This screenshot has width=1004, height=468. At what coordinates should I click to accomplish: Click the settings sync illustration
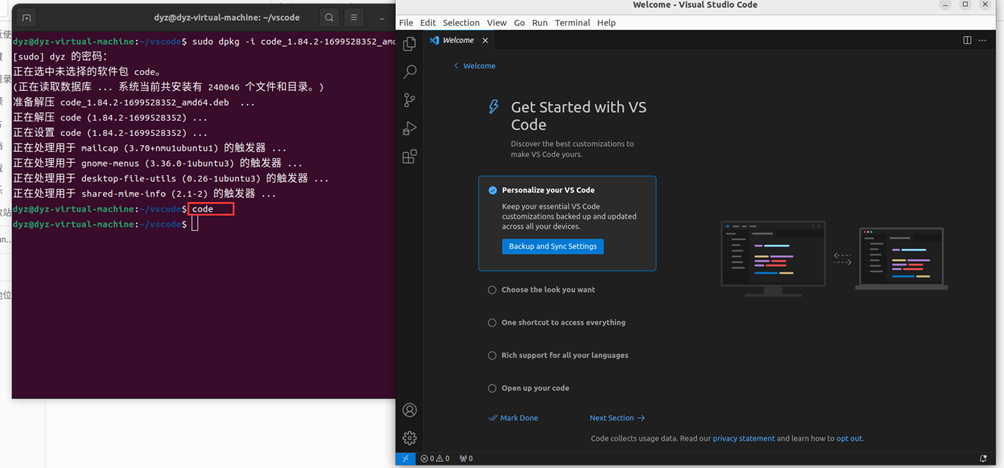point(834,258)
